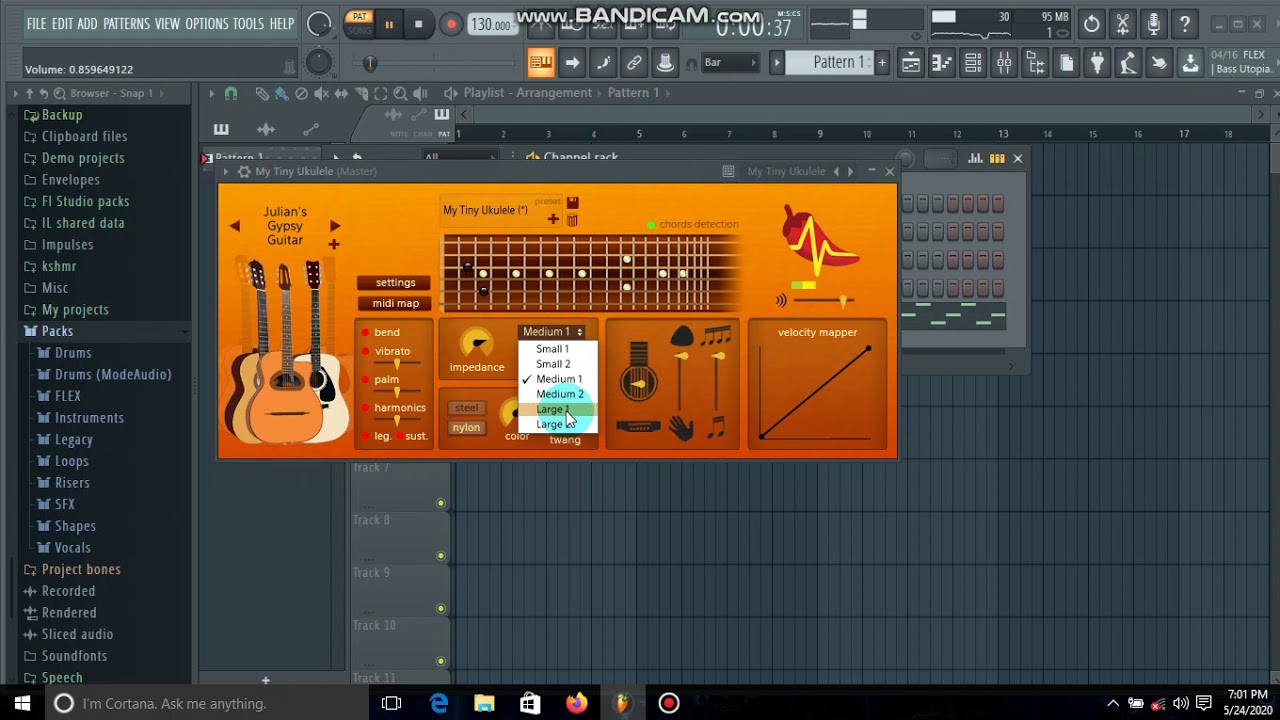
Task: Toggle the leg. red indicator
Action: pos(365,437)
